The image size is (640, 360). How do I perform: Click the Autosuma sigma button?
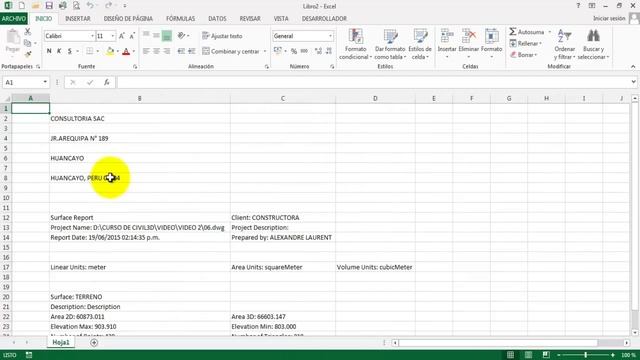pyautogui.click(x=527, y=32)
